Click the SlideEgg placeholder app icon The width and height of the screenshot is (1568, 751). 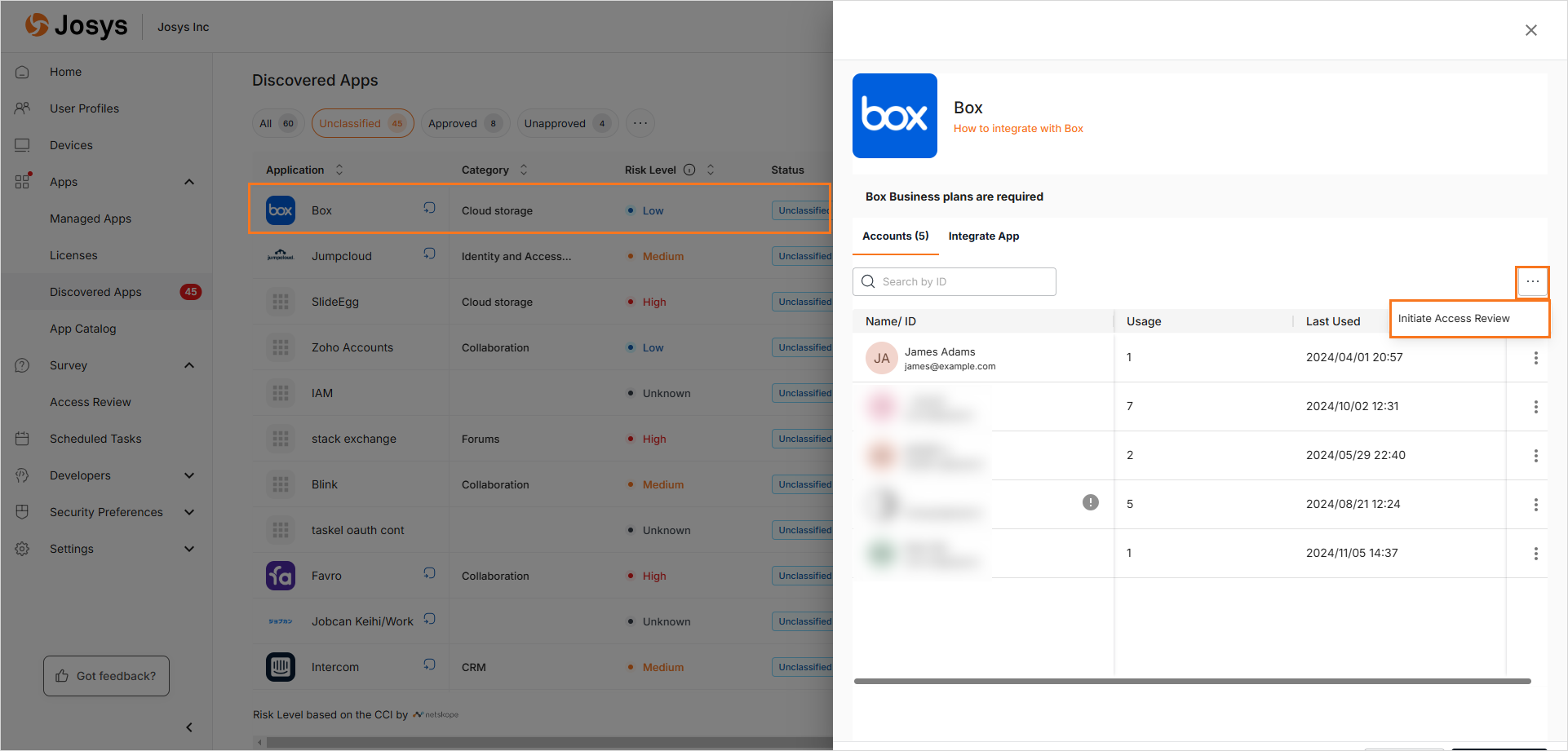(x=281, y=302)
